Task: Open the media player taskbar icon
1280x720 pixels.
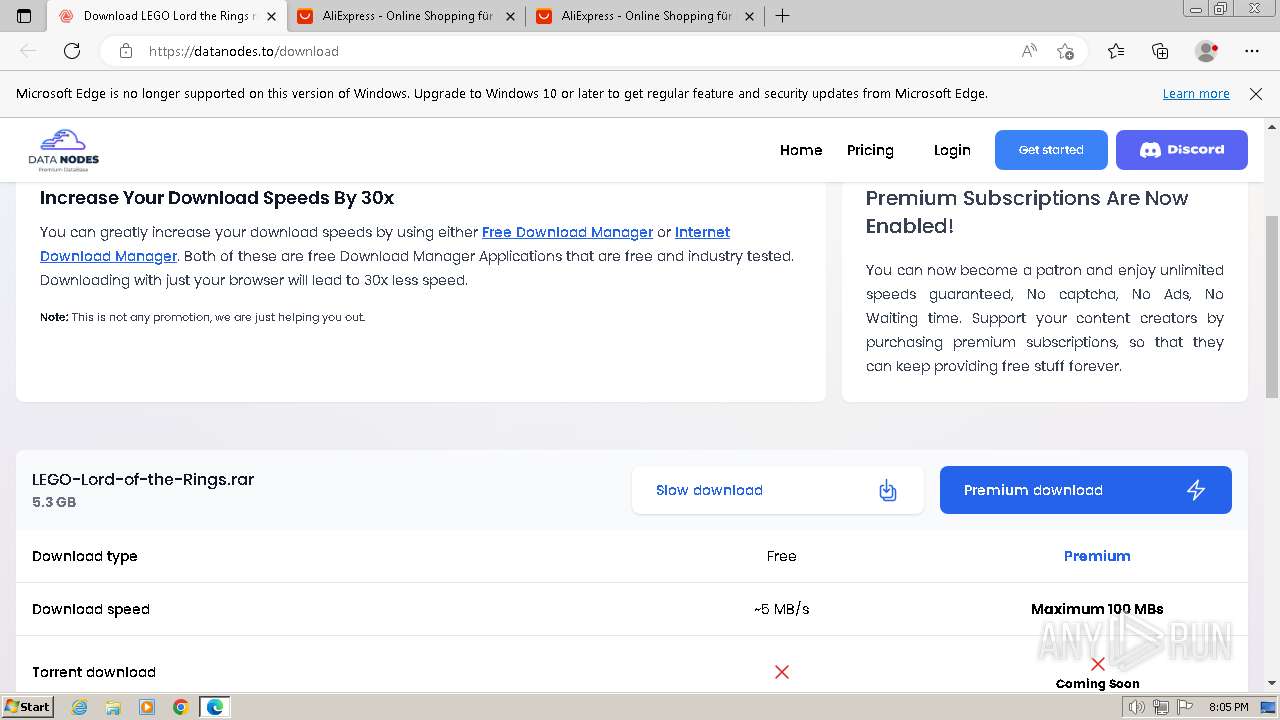Action: (147, 707)
